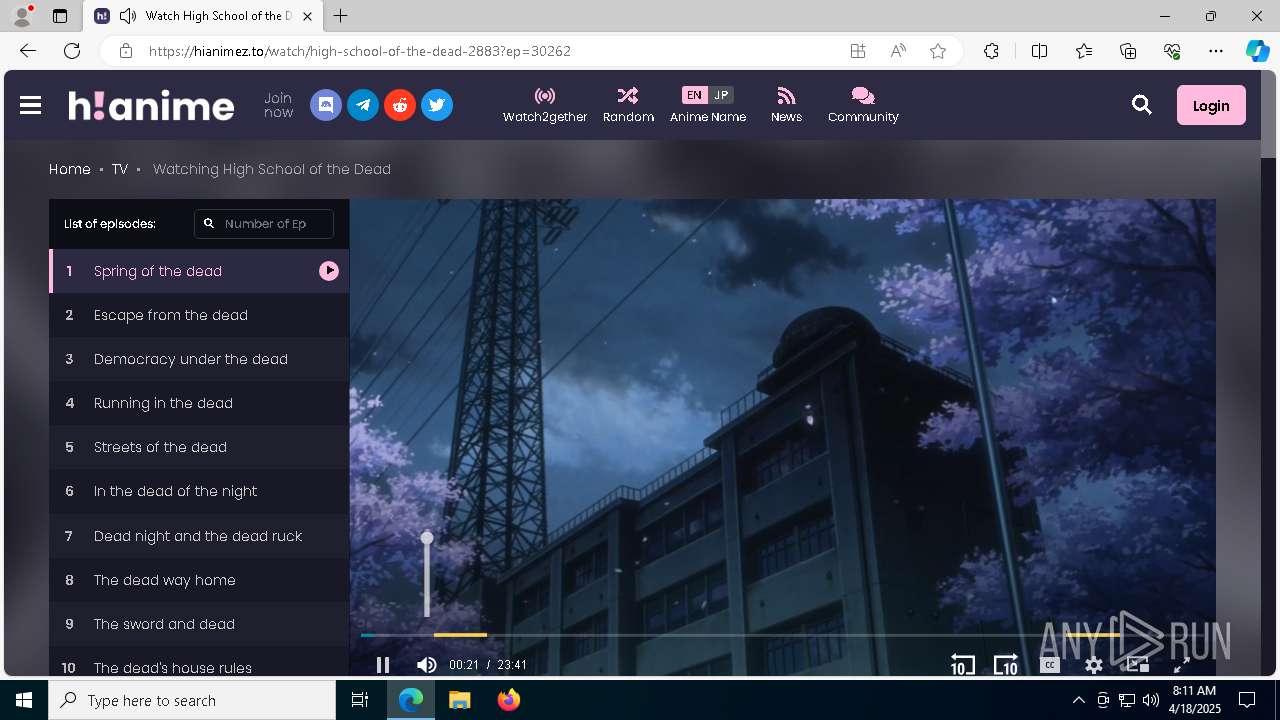This screenshot has width=1280, height=720.
Task: Launch Firefox from the taskbar
Action: [x=508, y=700]
